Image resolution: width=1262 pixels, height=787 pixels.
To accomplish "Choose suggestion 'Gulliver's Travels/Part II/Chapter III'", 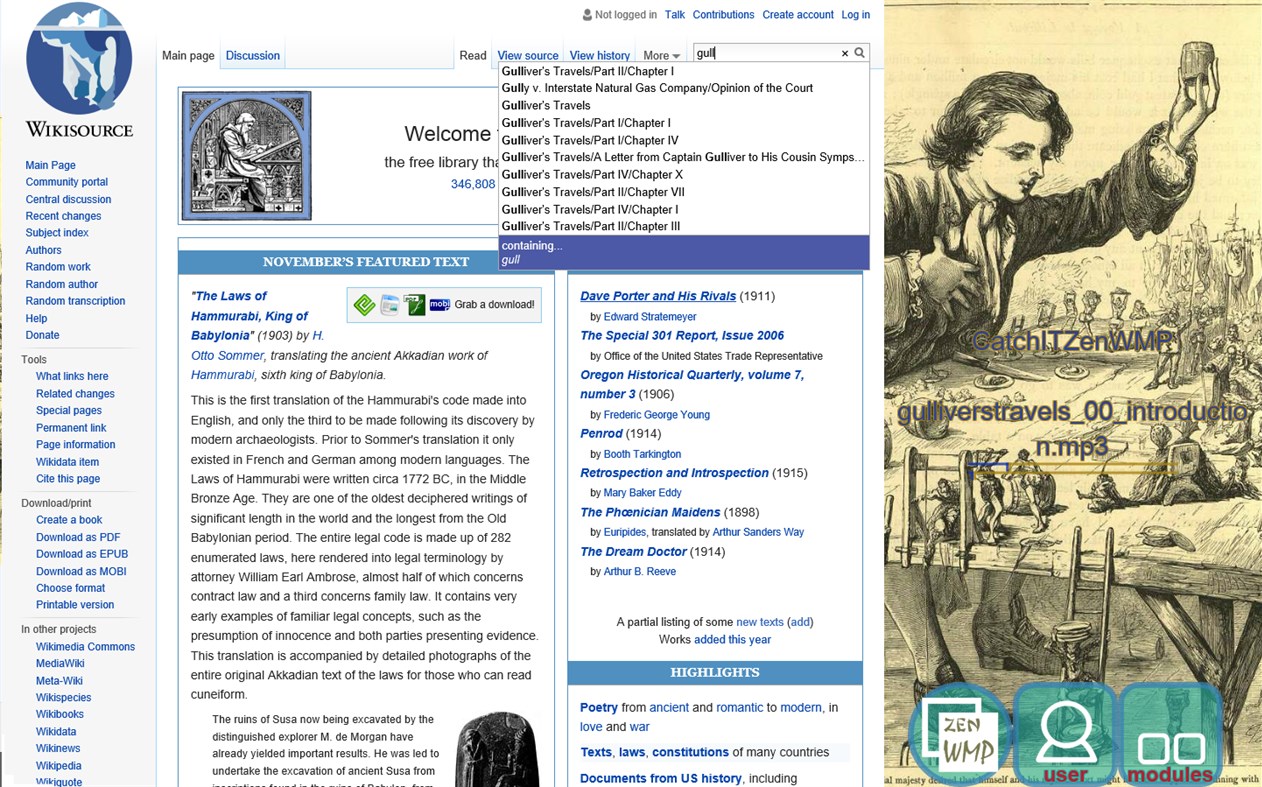I will [684, 226].
